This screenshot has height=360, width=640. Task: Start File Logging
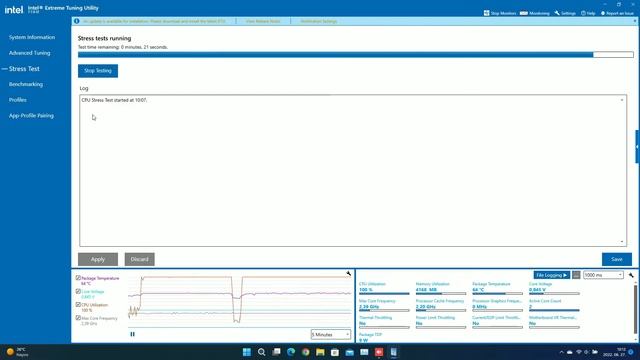(x=551, y=275)
